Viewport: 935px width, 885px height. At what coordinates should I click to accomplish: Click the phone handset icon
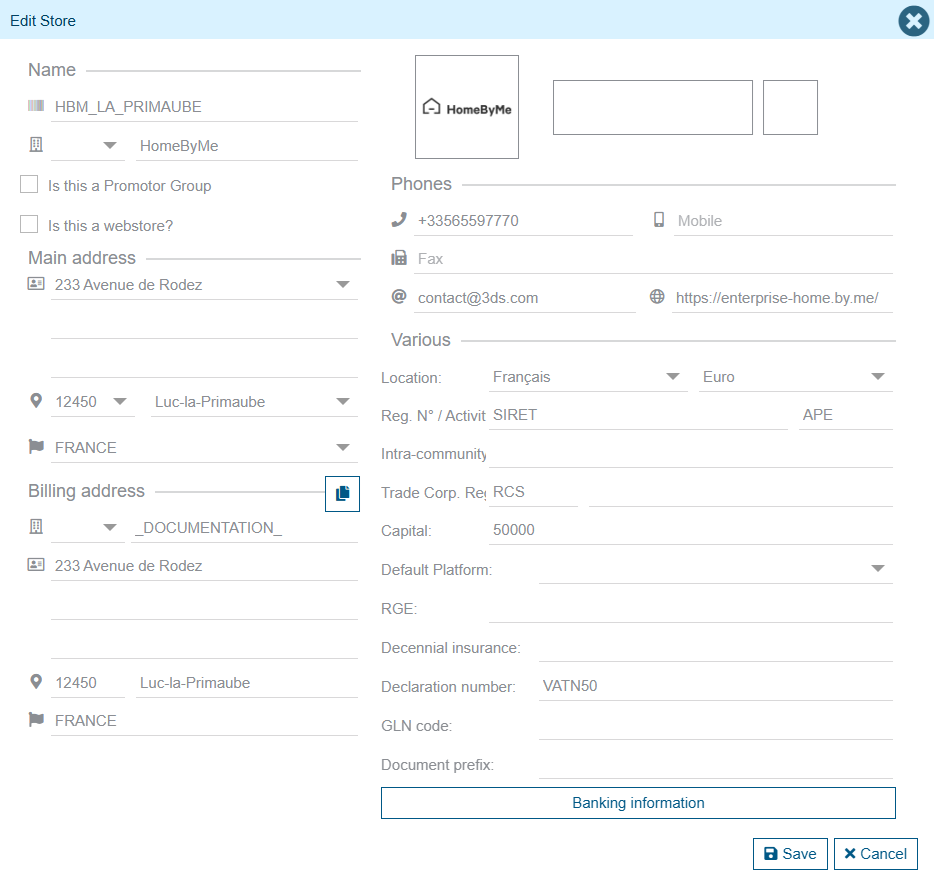399,220
